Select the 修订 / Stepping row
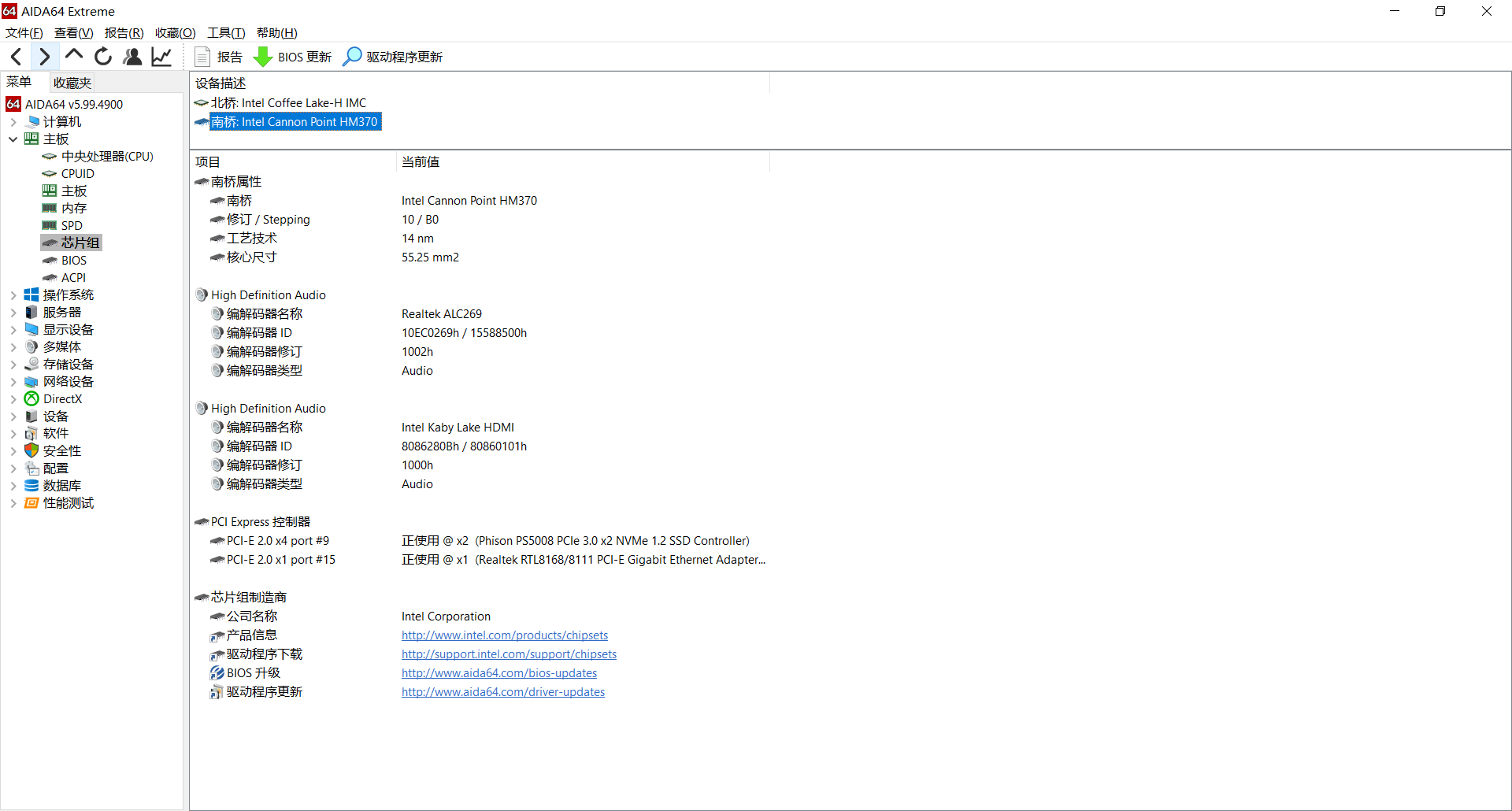 point(480,220)
